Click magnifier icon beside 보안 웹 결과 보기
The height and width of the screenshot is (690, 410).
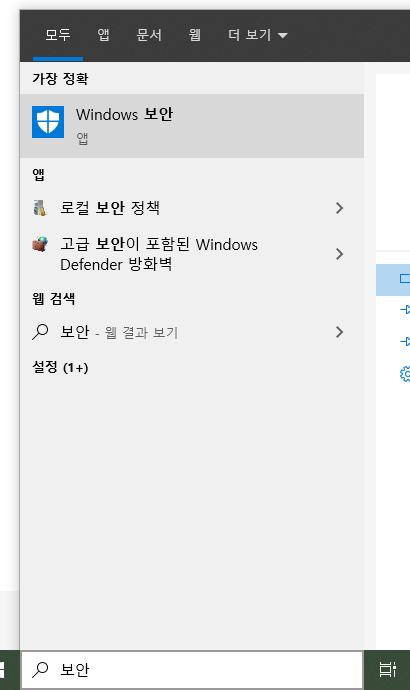click(x=40, y=332)
